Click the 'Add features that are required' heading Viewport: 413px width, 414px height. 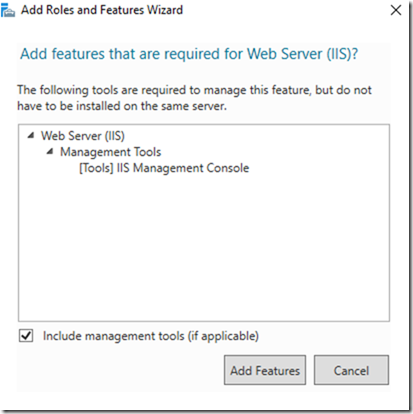[112, 54]
